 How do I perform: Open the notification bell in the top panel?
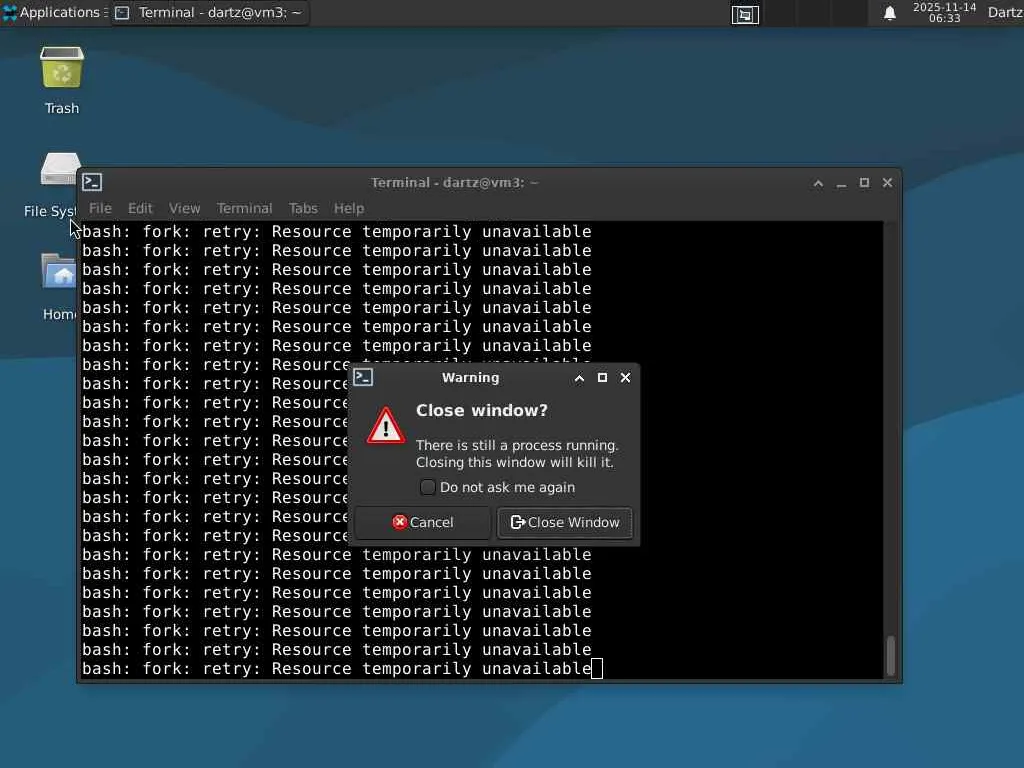889,13
